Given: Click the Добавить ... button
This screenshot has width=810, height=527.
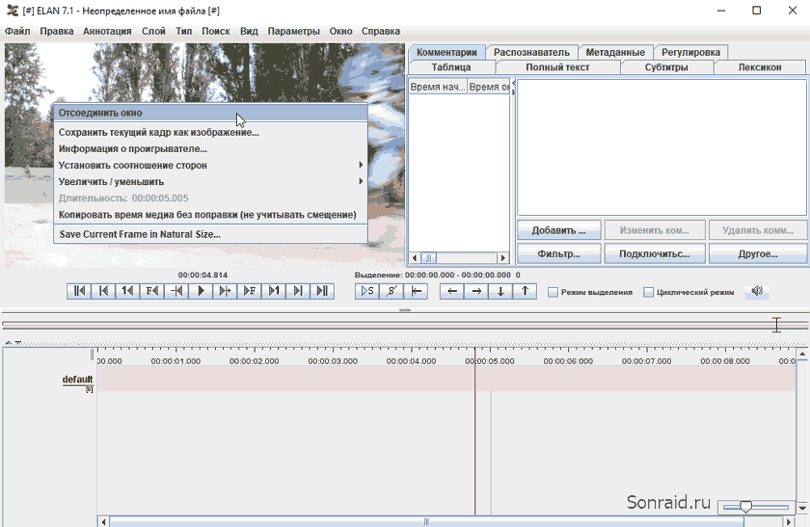Looking at the screenshot, I should pyautogui.click(x=558, y=230).
